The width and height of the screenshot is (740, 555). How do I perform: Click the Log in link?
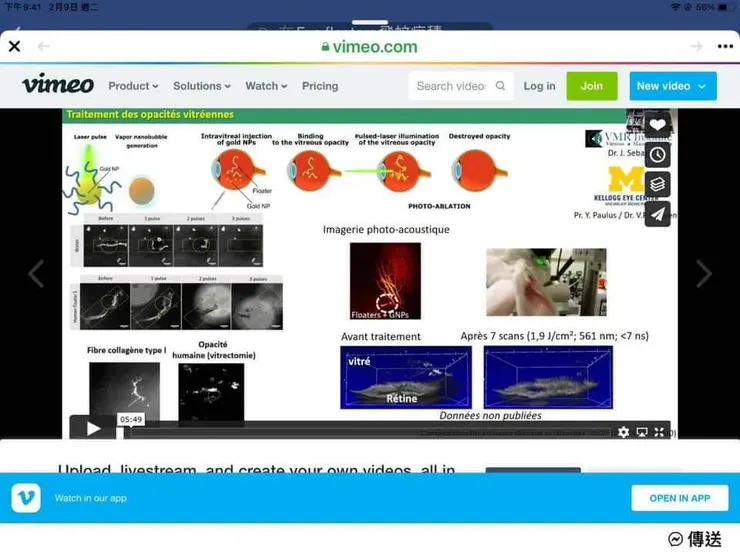point(539,86)
